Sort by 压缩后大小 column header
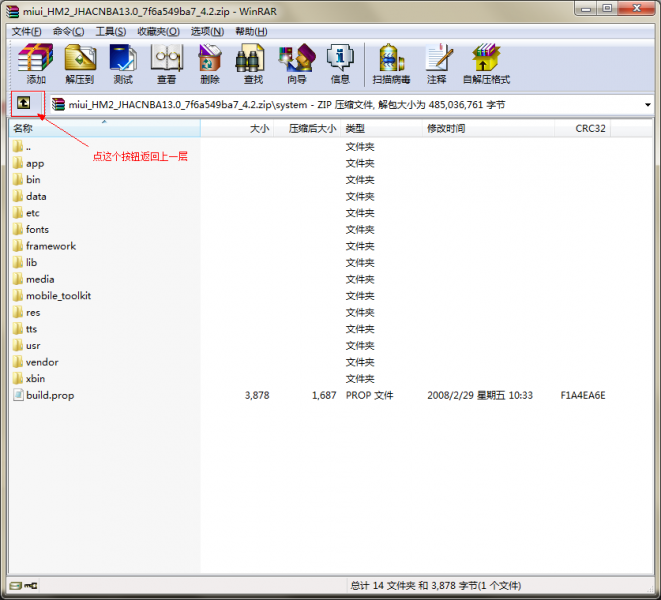Viewport: 661px width, 600px height. coord(307,129)
